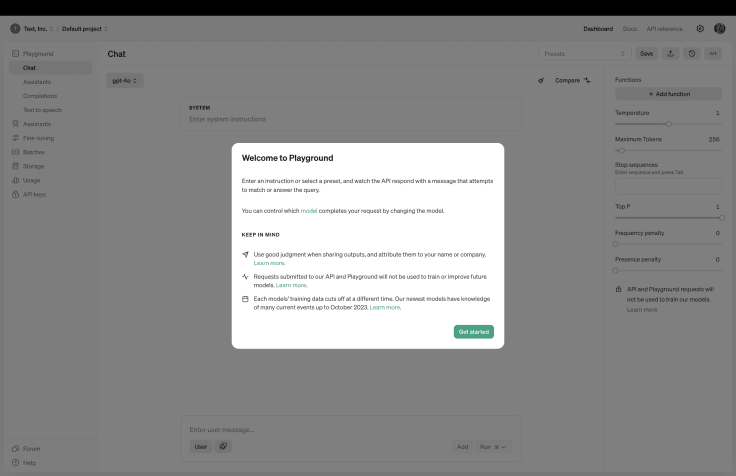Image resolution: width=736 pixels, height=476 pixels.
Task: Open Learn more link about API training
Action: 291,285
